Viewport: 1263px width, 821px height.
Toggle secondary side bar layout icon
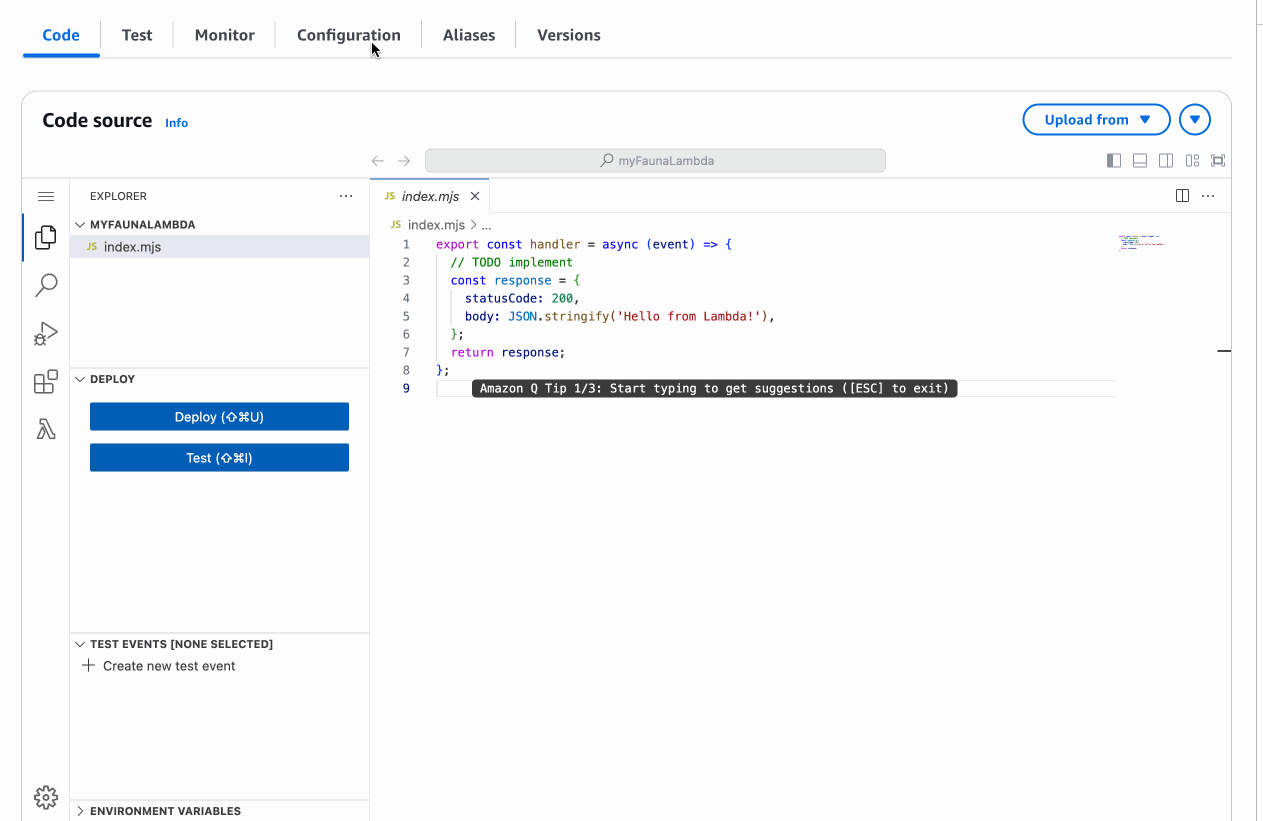[1166, 160]
